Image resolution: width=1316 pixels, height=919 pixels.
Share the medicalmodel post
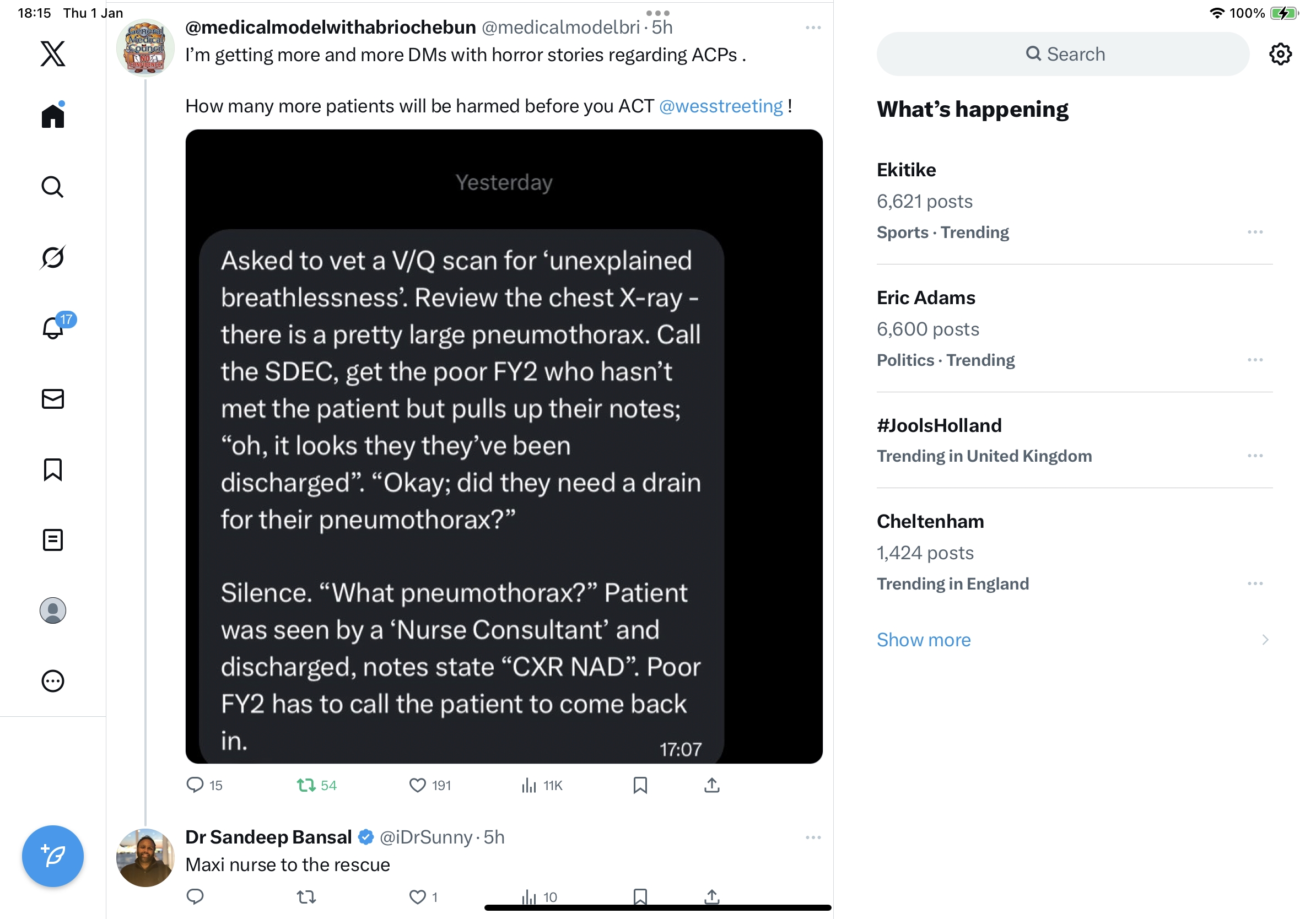(711, 785)
